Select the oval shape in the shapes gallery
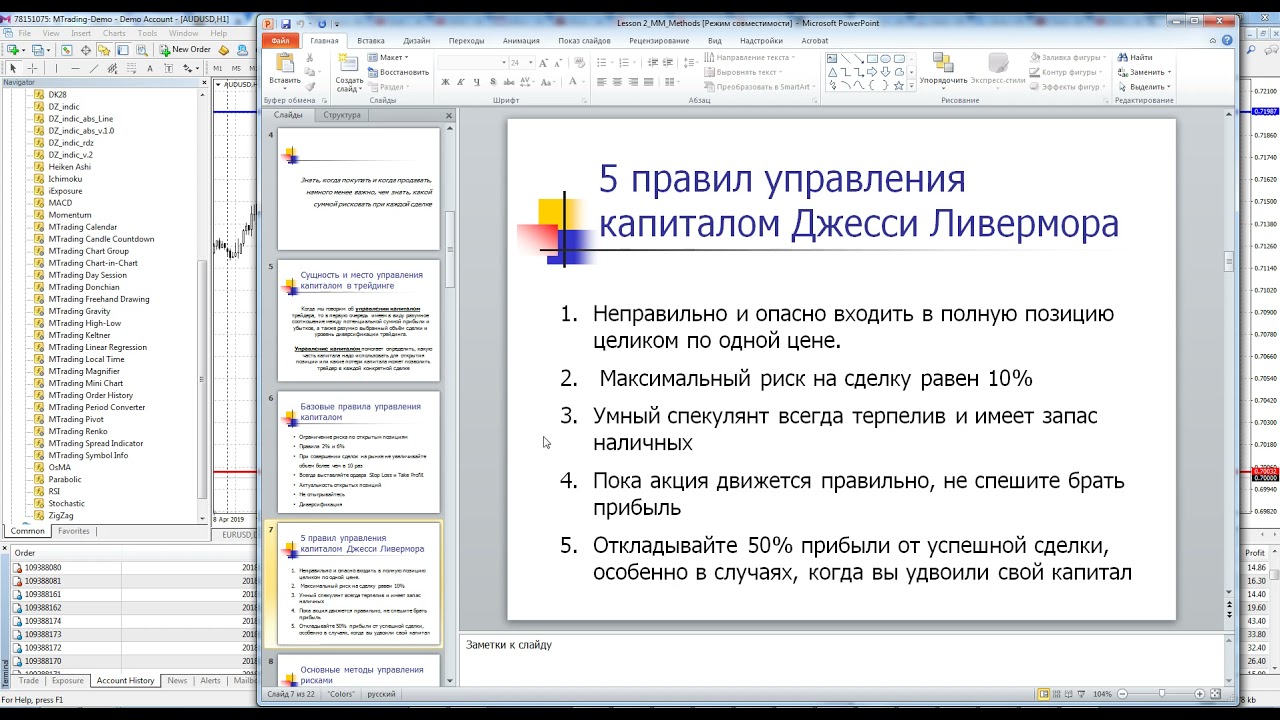 [886, 58]
